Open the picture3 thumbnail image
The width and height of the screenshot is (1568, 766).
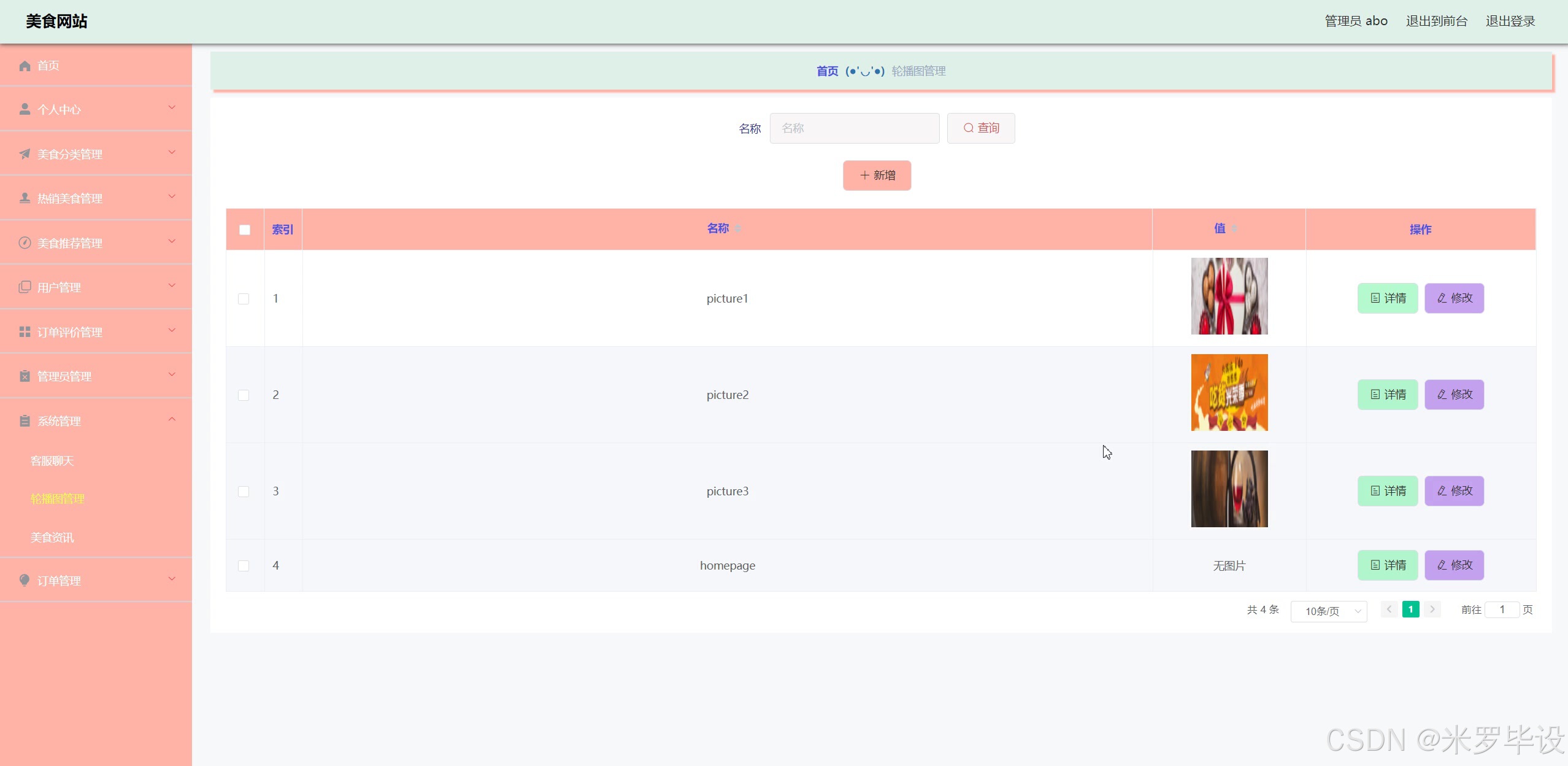click(x=1229, y=489)
